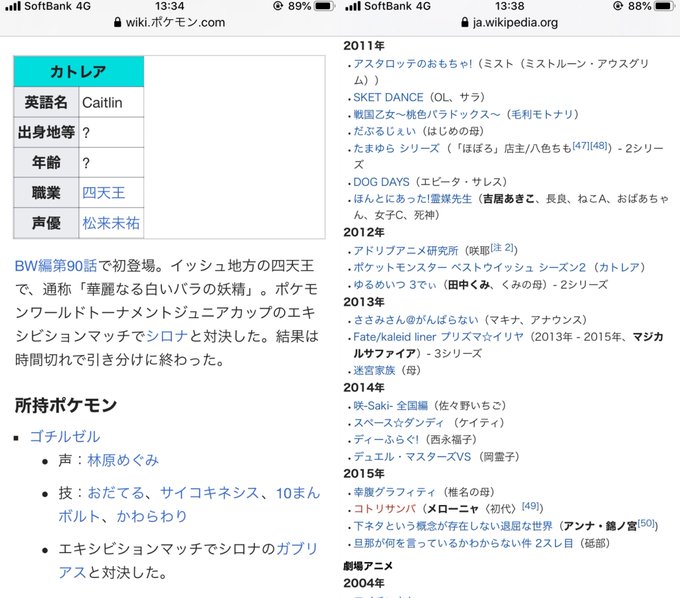This screenshot has height=598, width=680.
Task: Open the voice actor 松来未祐 link
Action: [111, 223]
